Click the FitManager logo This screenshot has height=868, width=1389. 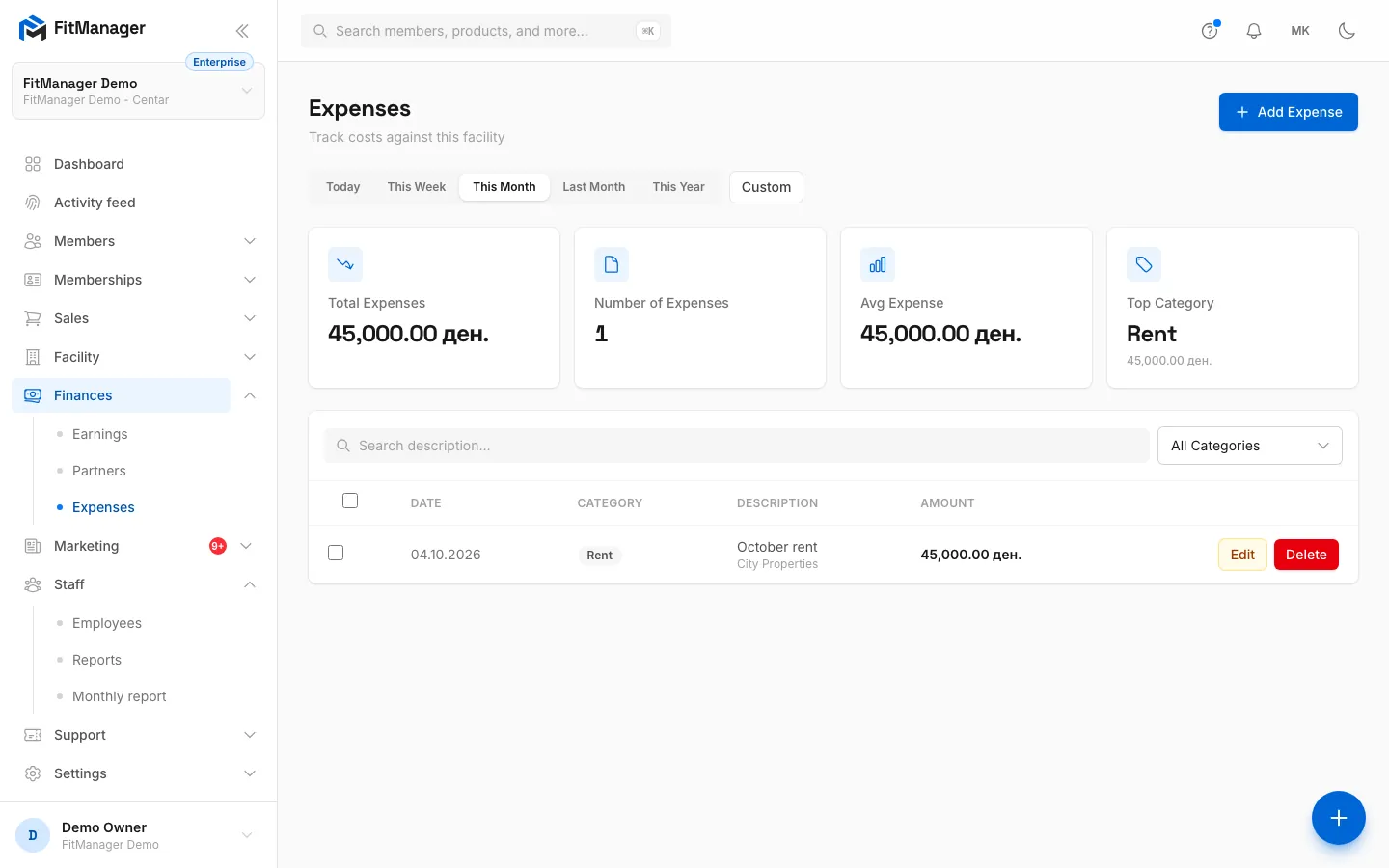tap(82, 29)
